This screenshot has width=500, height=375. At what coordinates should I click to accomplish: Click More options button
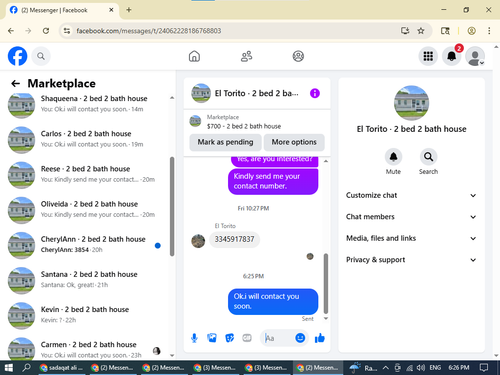click(294, 142)
